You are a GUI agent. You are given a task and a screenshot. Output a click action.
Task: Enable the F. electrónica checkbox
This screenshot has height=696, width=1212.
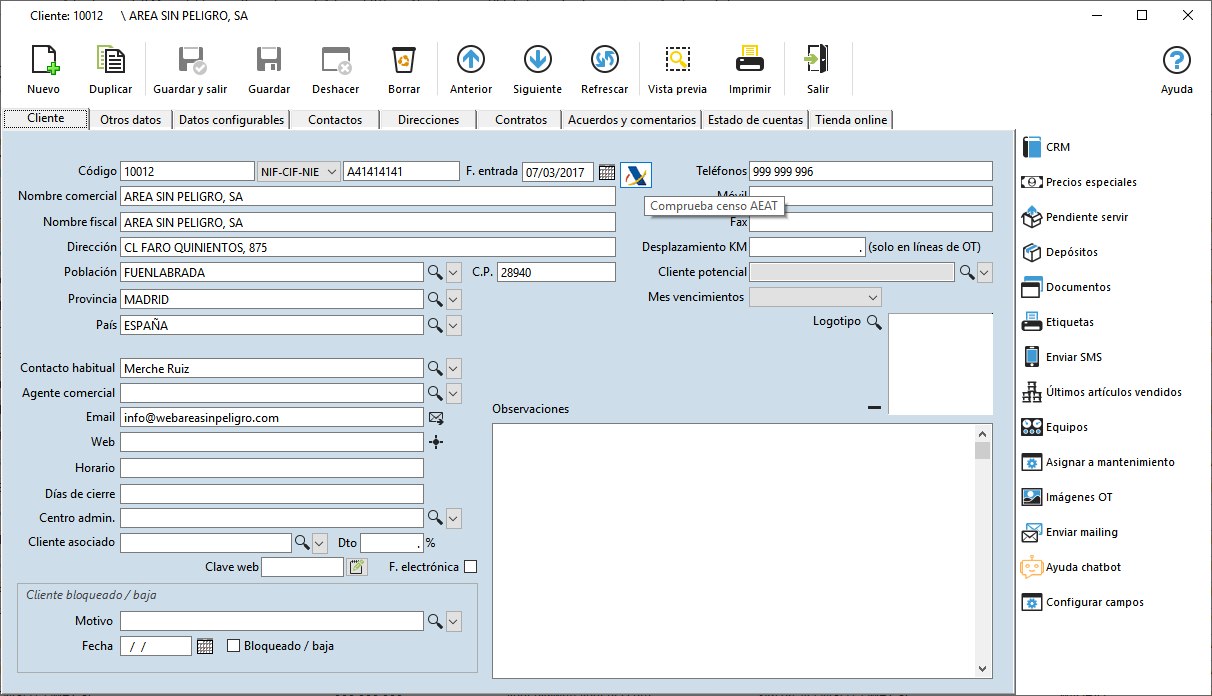(470, 567)
